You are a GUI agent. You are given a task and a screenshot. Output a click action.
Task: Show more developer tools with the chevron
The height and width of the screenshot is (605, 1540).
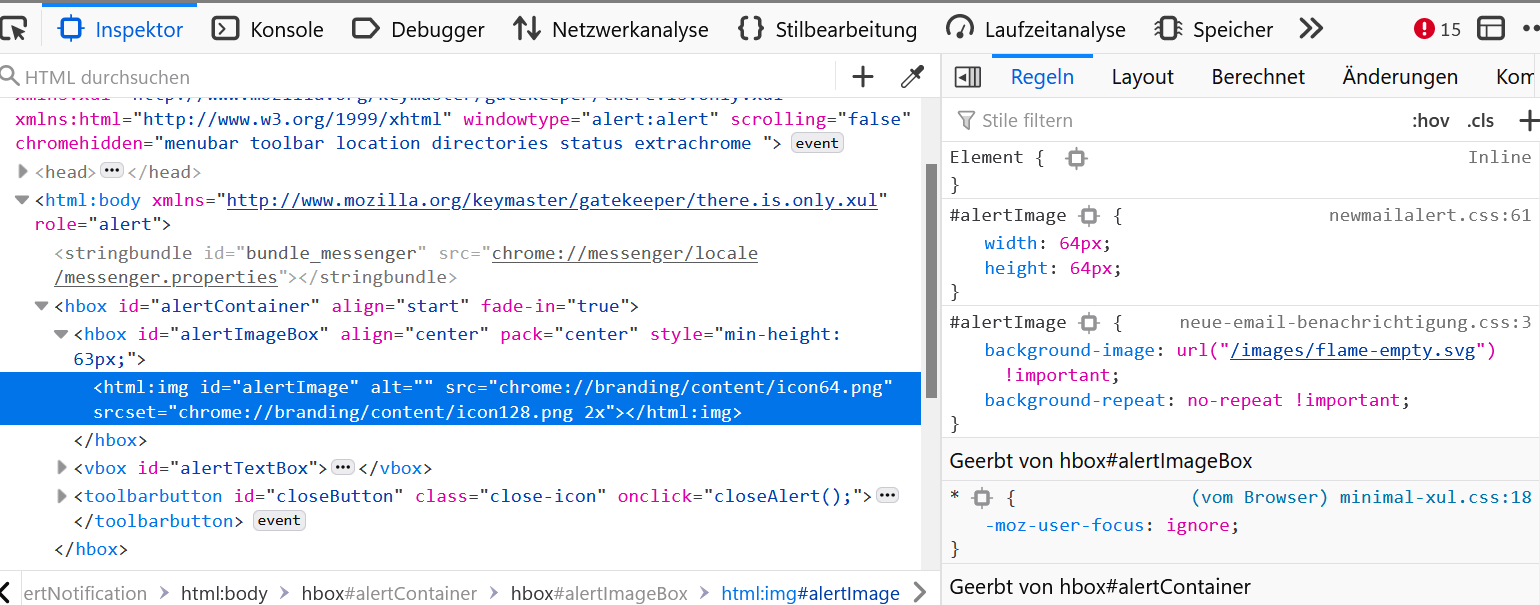[1311, 29]
